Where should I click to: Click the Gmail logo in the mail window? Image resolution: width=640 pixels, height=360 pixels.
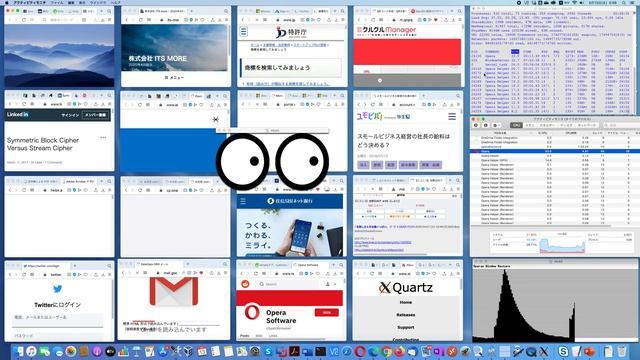[174, 291]
